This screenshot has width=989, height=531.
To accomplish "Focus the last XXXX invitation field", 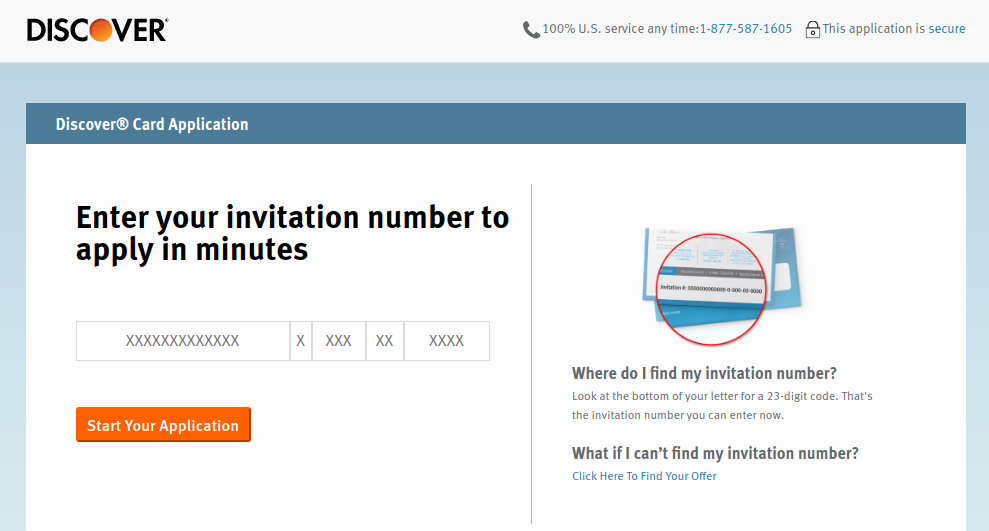I will click(446, 341).
